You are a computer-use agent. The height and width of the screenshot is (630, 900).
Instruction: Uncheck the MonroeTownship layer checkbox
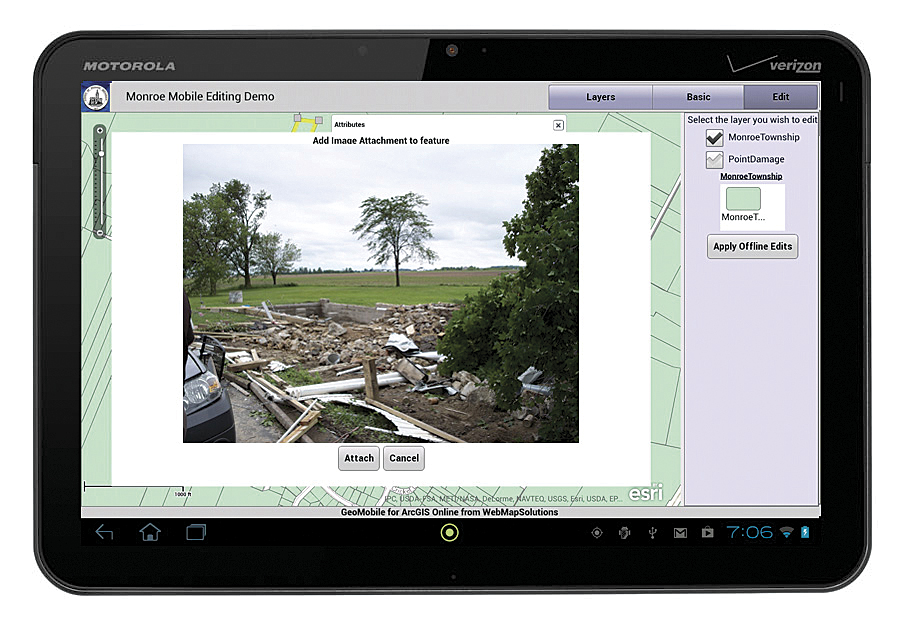[714, 138]
